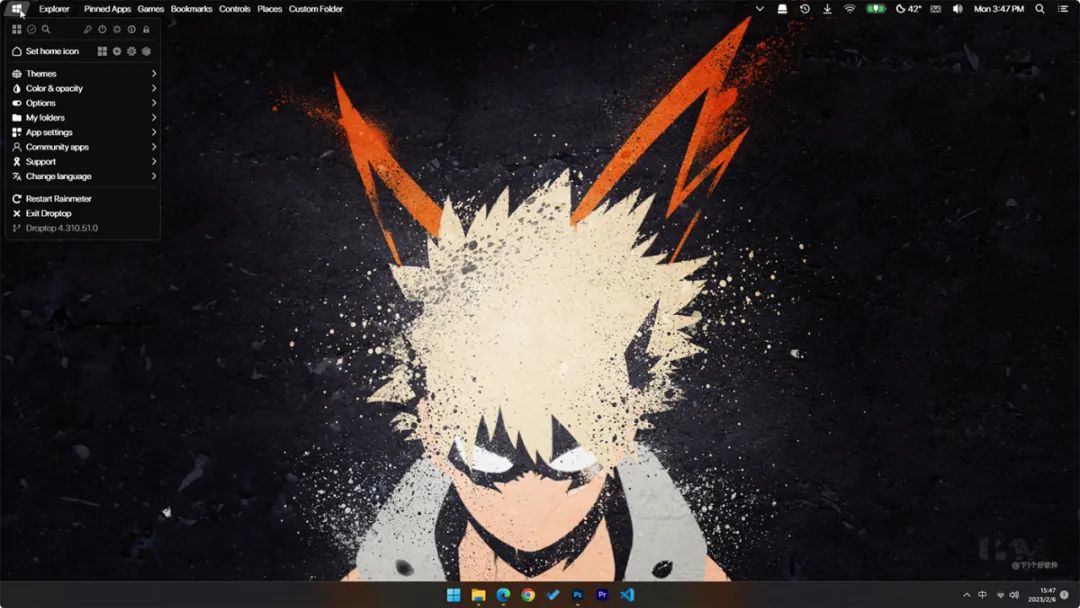
Task: Choose the round circle home icon option
Action: [117, 52]
